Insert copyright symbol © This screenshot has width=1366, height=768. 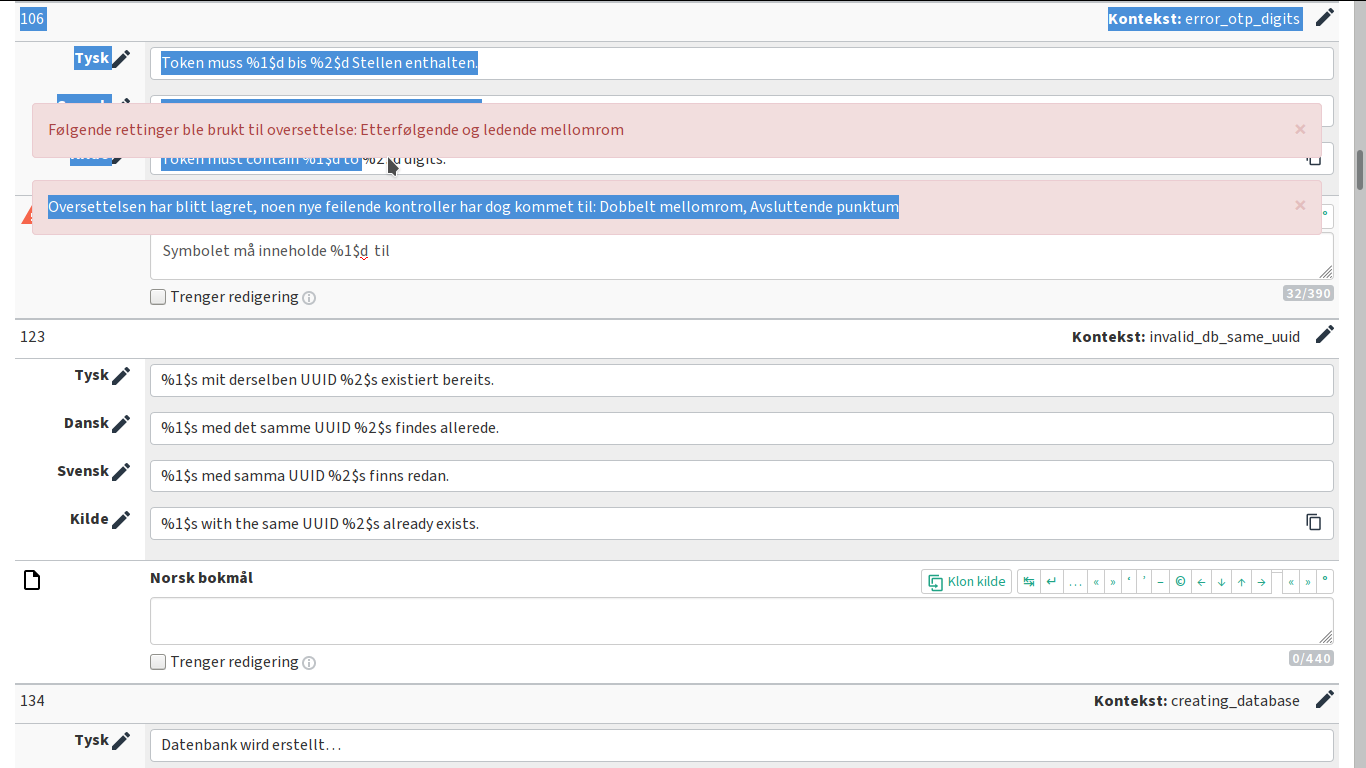1180,581
